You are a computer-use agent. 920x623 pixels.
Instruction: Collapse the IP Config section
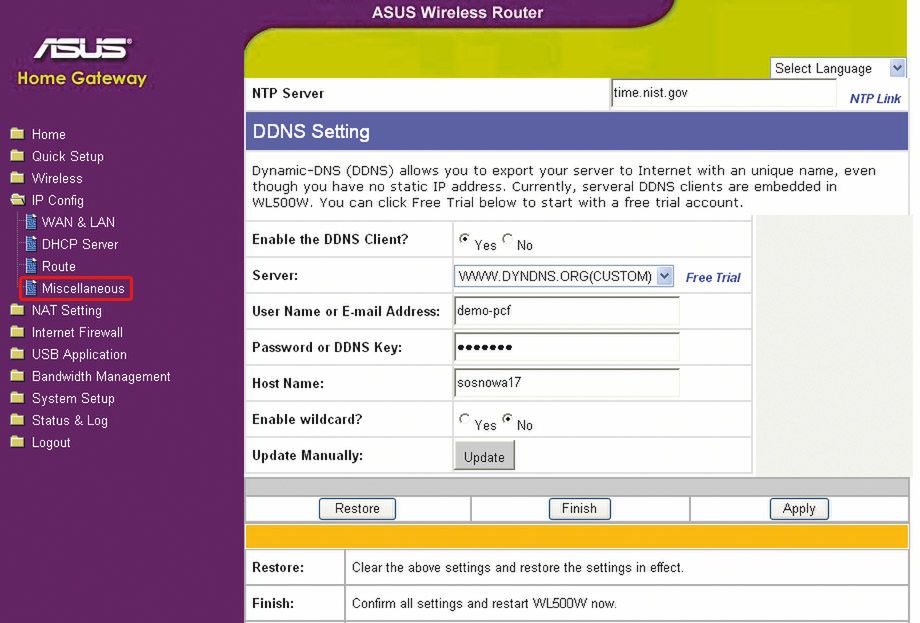58,201
